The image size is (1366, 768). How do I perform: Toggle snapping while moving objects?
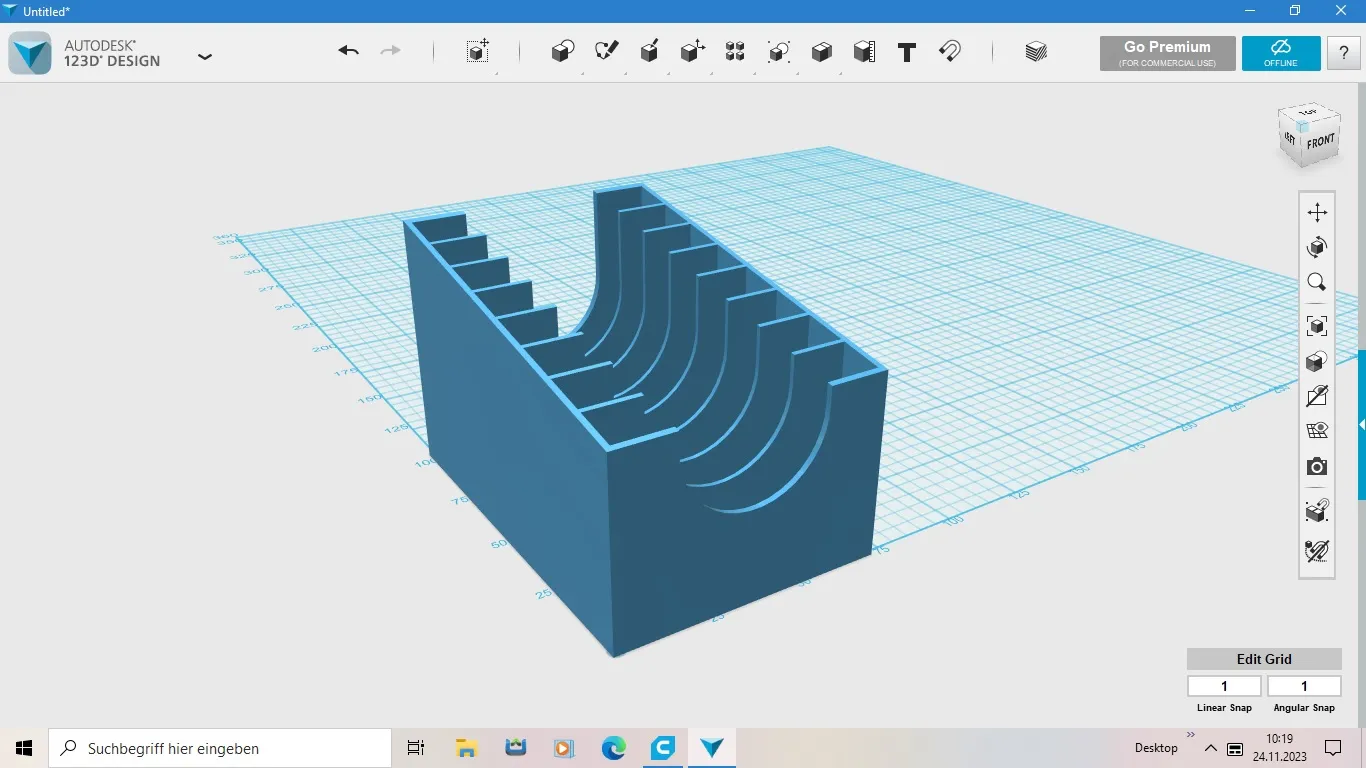point(1317,512)
